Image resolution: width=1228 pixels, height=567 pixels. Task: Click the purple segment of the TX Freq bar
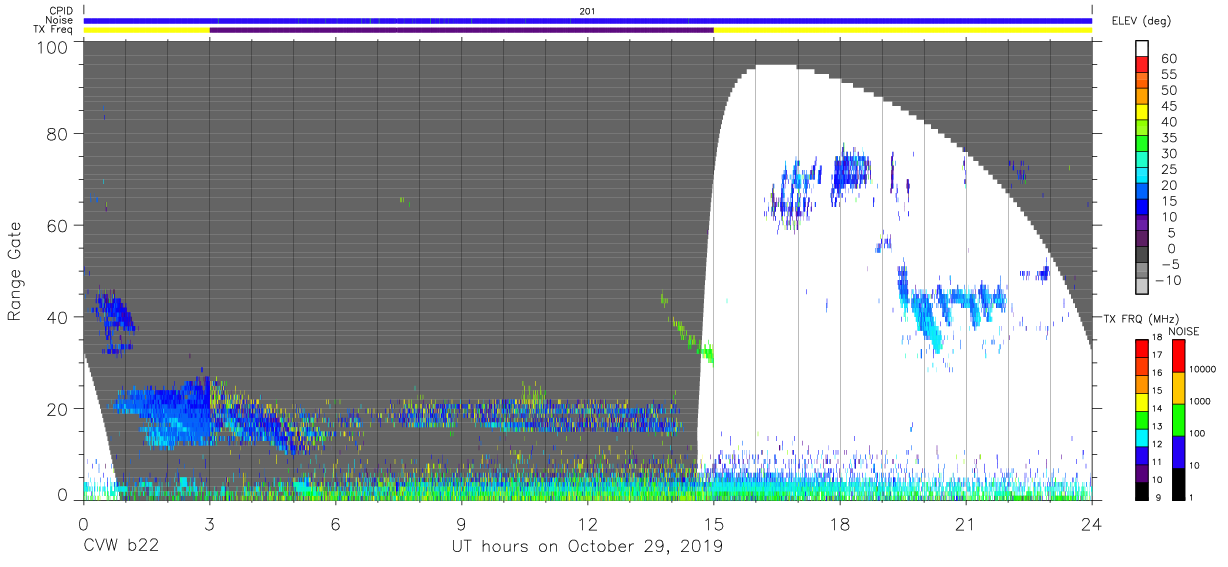pyautogui.click(x=461, y=30)
